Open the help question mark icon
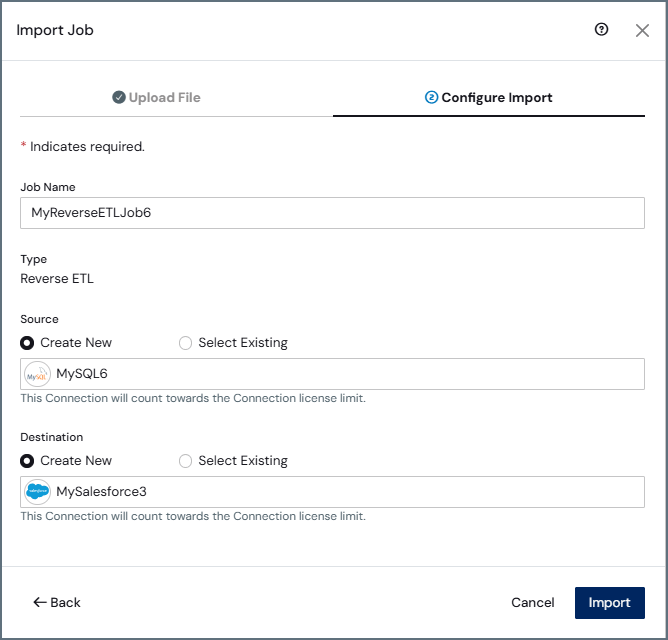The height and width of the screenshot is (640, 668). 601,29
